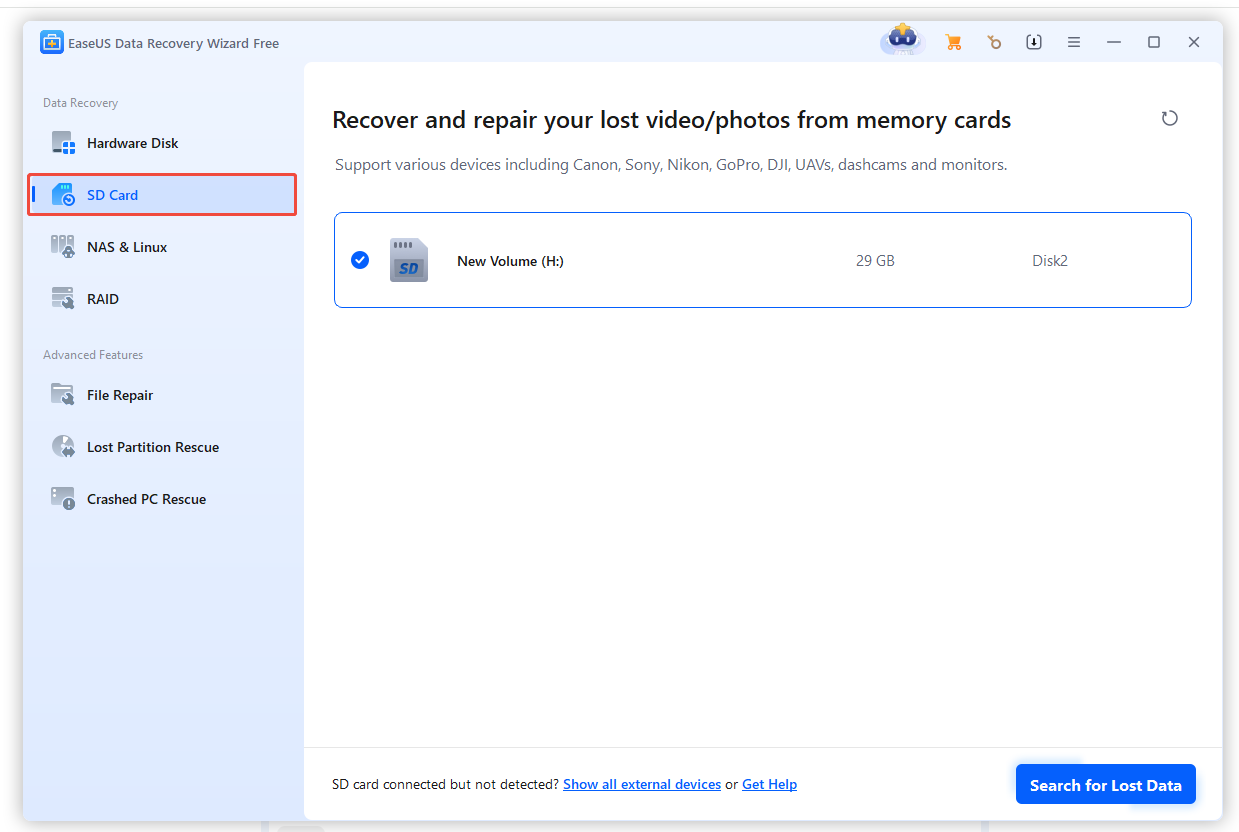Click Search for Lost Data
Viewport: 1239px width, 832px height.
tap(1105, 784)
